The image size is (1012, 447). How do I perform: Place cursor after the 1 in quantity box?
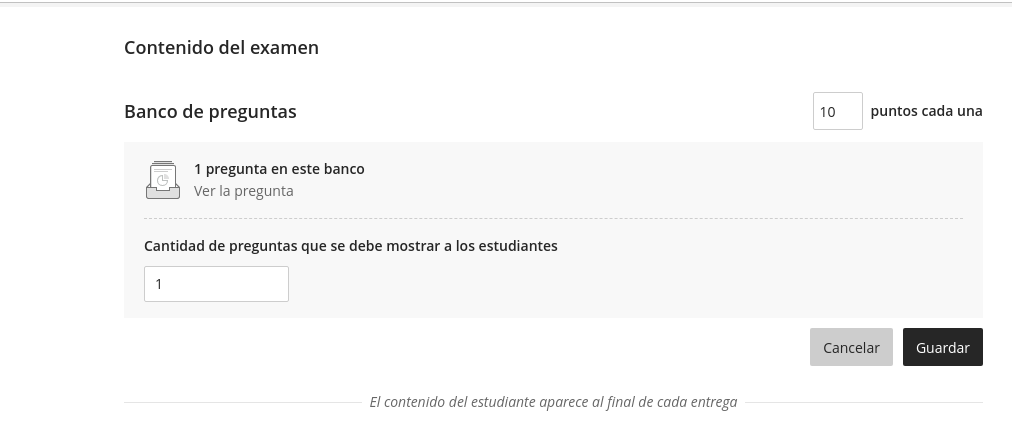coord(163,284)
